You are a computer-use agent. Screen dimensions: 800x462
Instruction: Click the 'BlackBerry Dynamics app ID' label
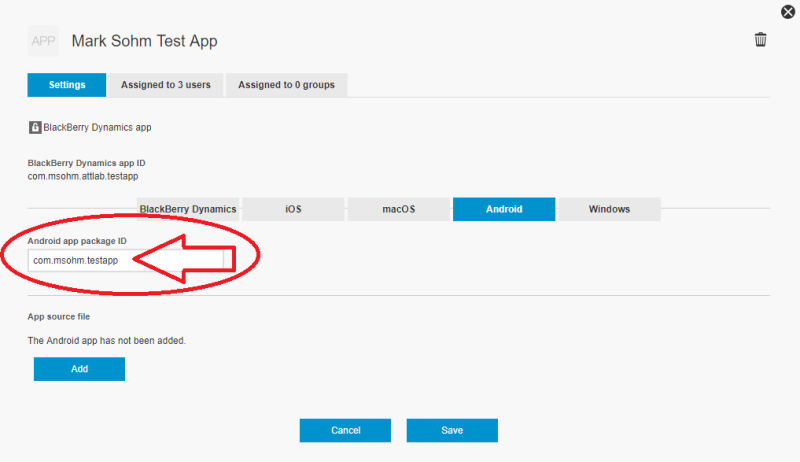[x=86, y=163]
